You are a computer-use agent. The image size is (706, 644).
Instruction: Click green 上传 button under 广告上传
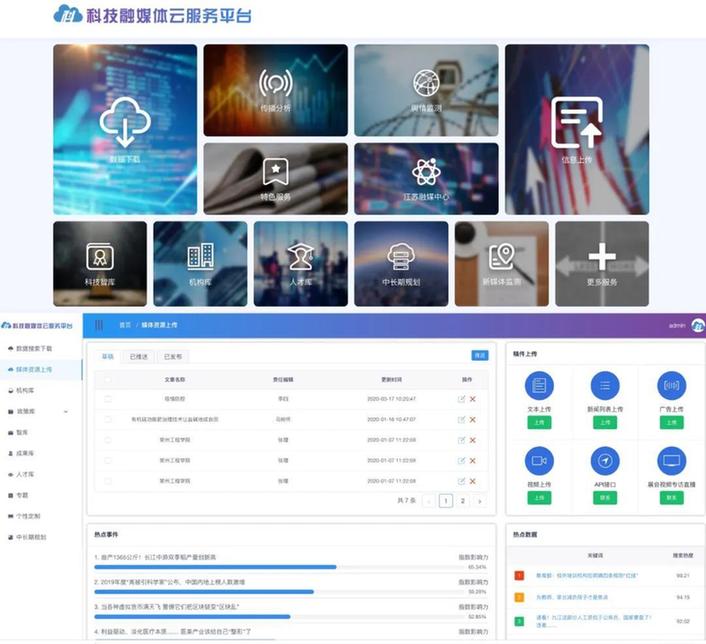pos(671,423)
